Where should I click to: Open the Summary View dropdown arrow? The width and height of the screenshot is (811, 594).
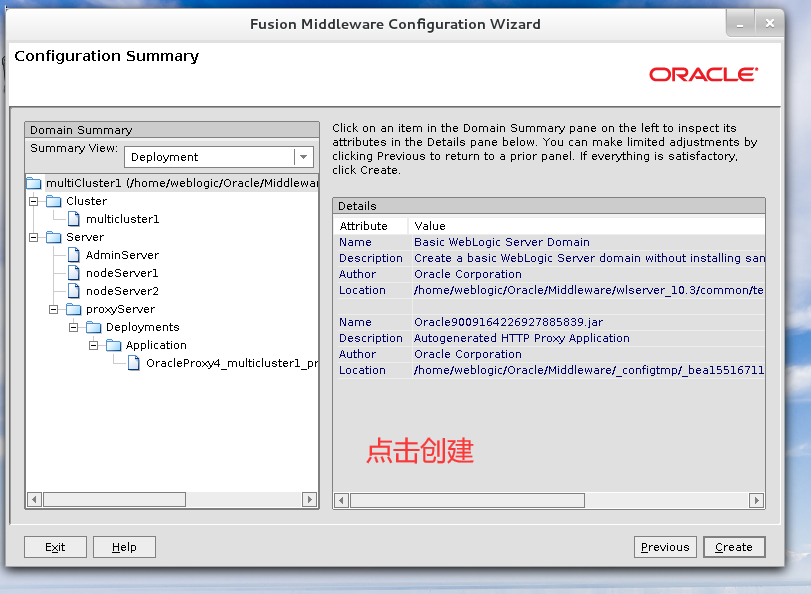(304, 157)
